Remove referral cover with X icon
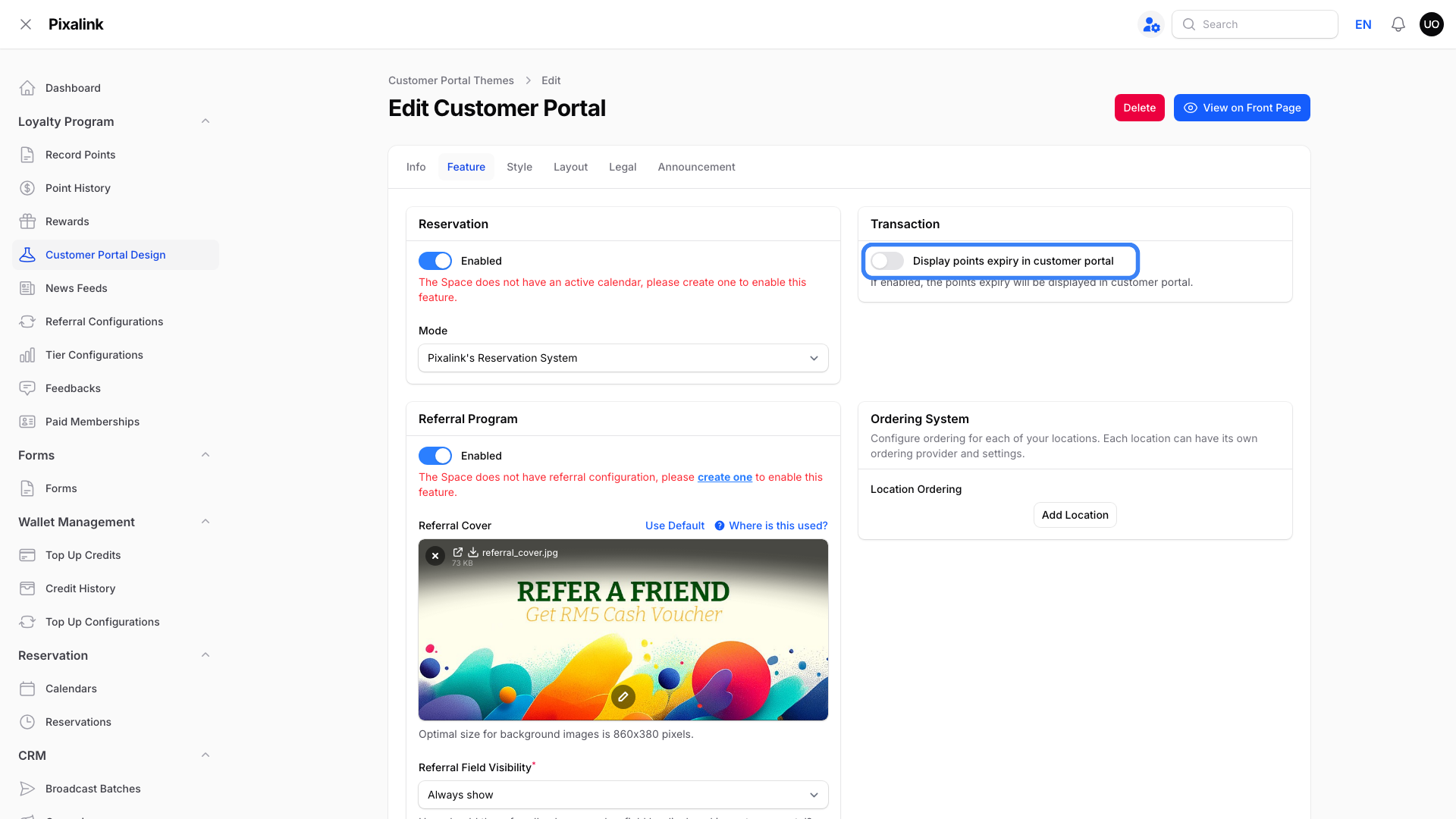Image resolution: width=1456 pixels, height=819 pixels. (x=435, y=556)
